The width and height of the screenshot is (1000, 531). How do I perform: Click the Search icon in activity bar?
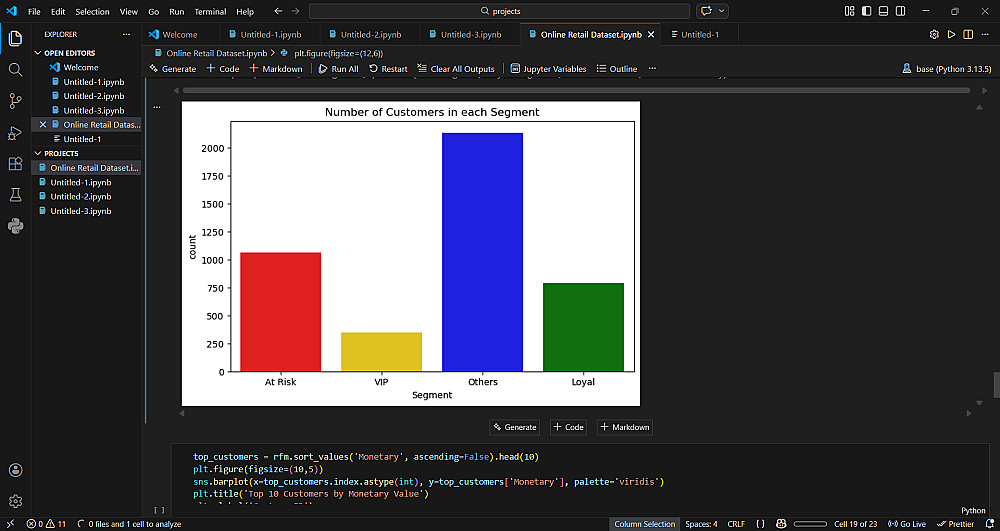[15, 70]
